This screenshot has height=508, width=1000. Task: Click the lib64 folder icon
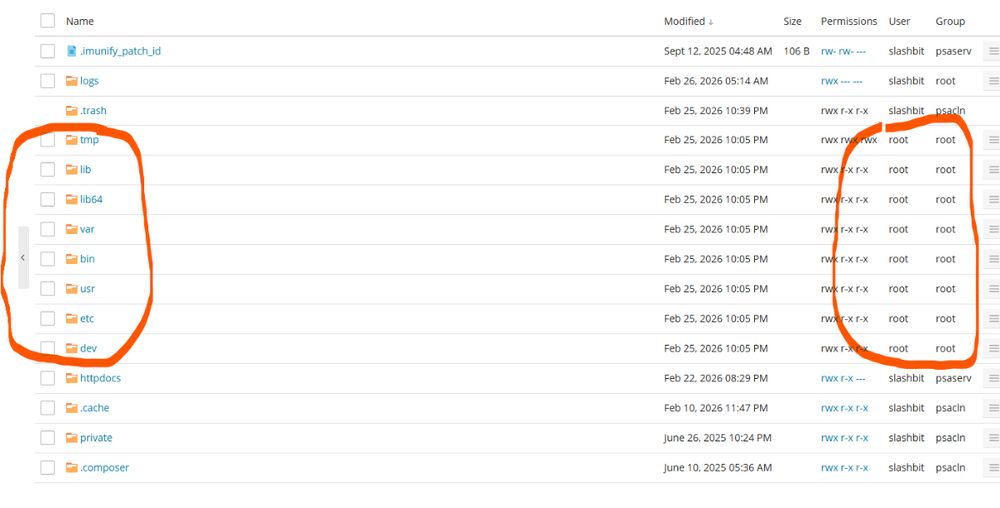tap(71, 200)
